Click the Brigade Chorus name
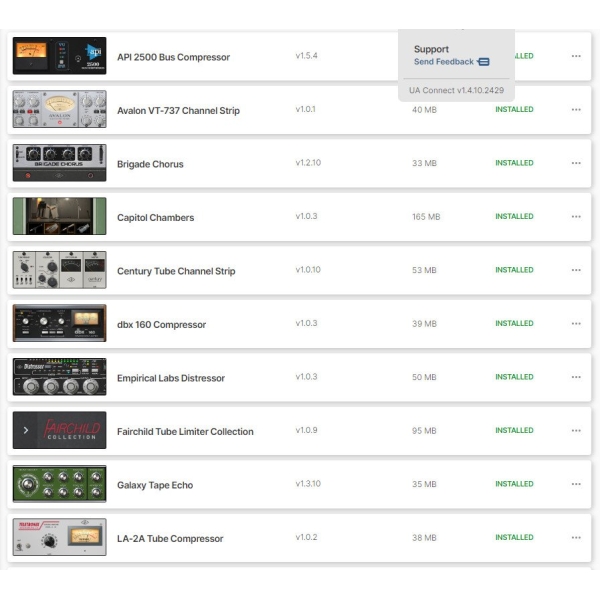This screenshot has height=600, width=600. point(150,164)
